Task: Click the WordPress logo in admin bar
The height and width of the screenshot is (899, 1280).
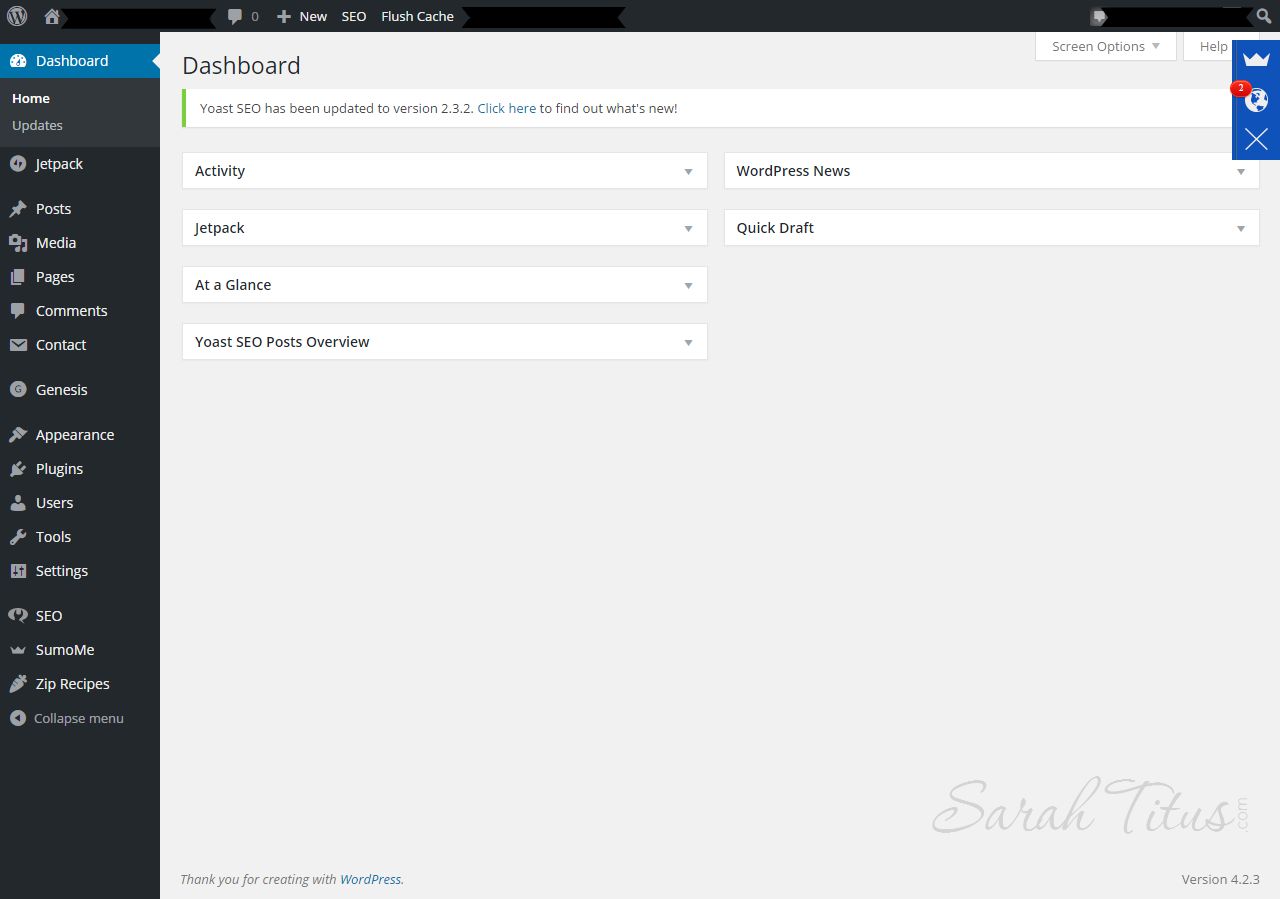Action: pyautogui.click(x=17, y=16)
